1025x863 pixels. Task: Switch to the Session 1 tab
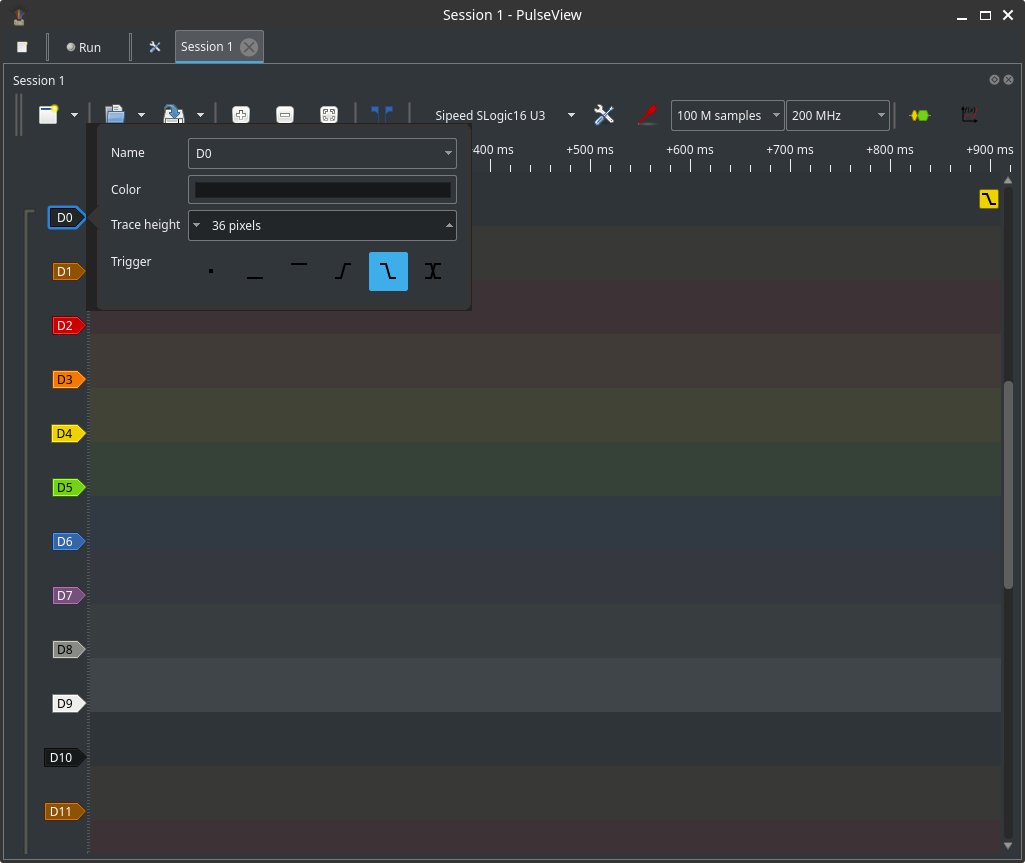(207, 47)
